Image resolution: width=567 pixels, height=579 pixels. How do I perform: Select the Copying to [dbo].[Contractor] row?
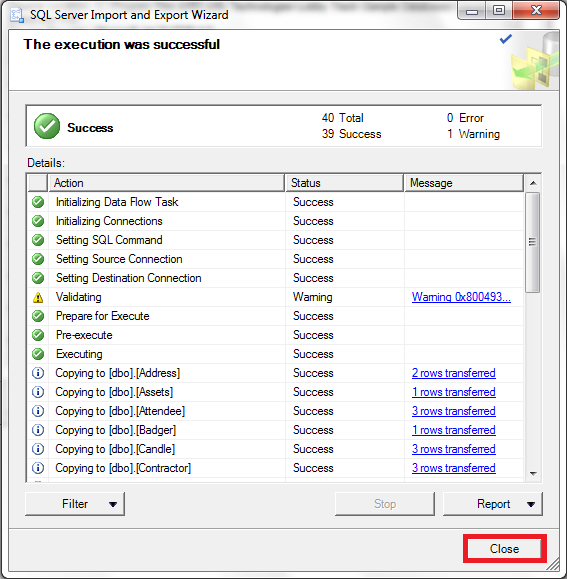(275, 468)
